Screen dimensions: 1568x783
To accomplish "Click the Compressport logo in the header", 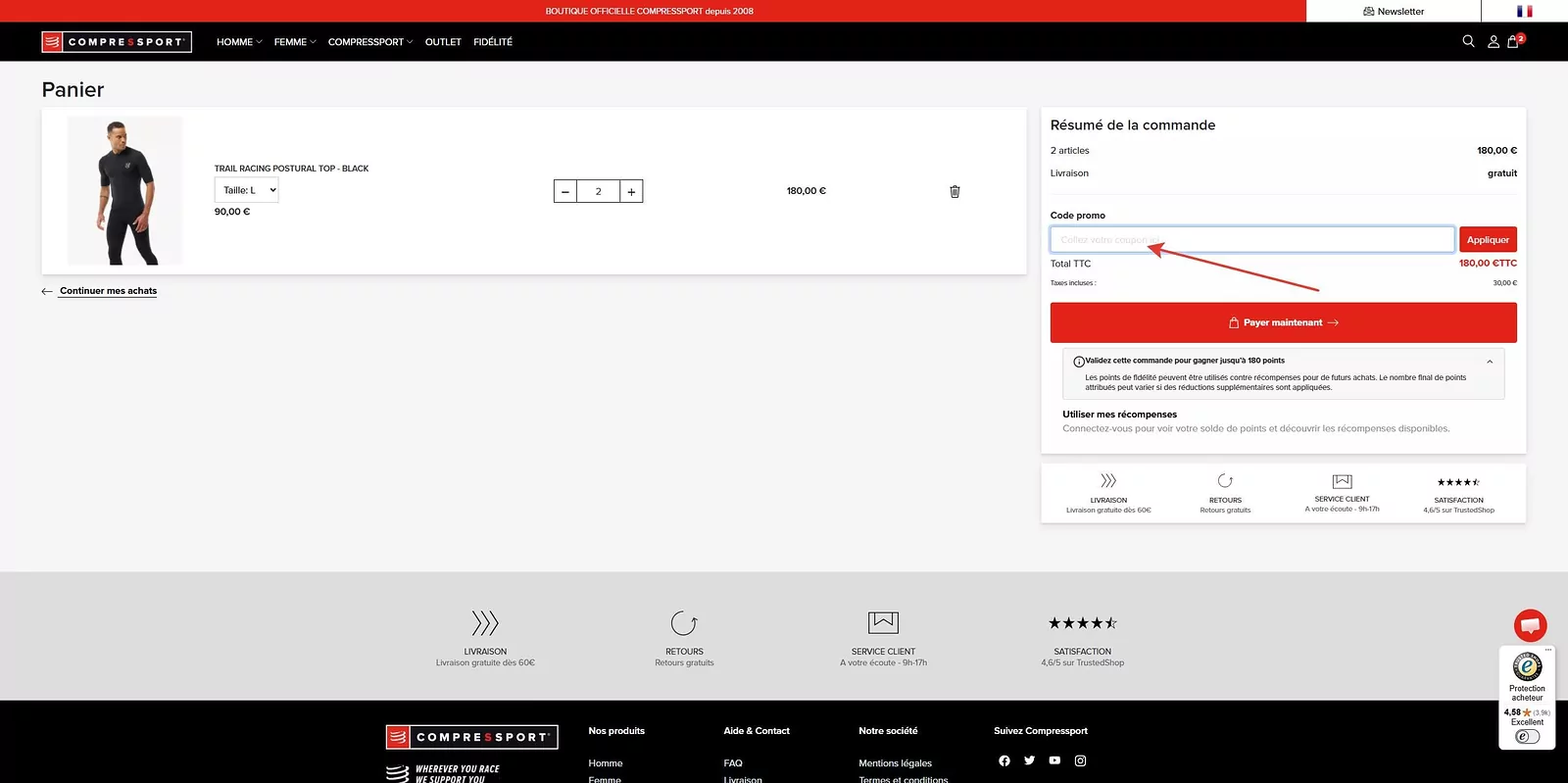I will click(117, 41).
